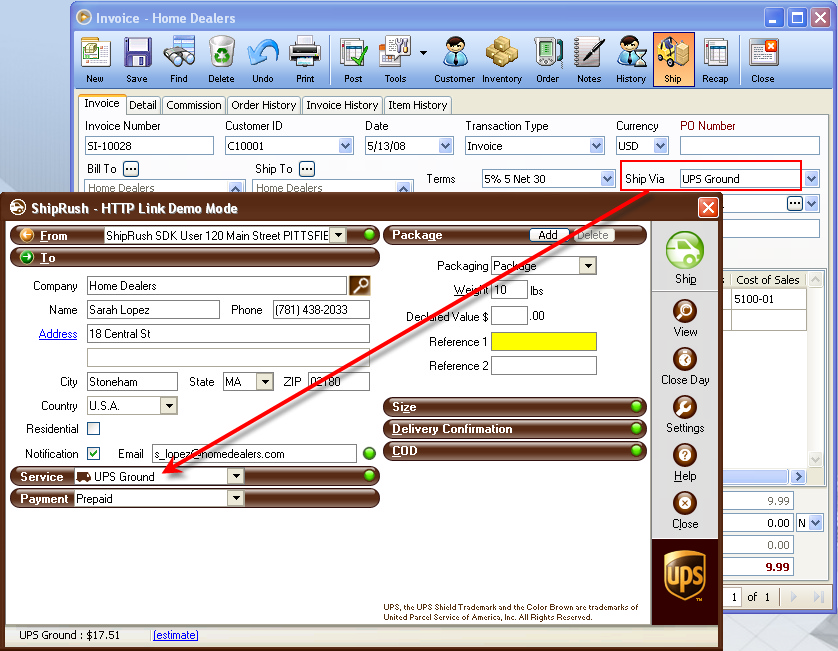Click the Add package button
Screen dimensions: 838x651
(x=548, y=235)
